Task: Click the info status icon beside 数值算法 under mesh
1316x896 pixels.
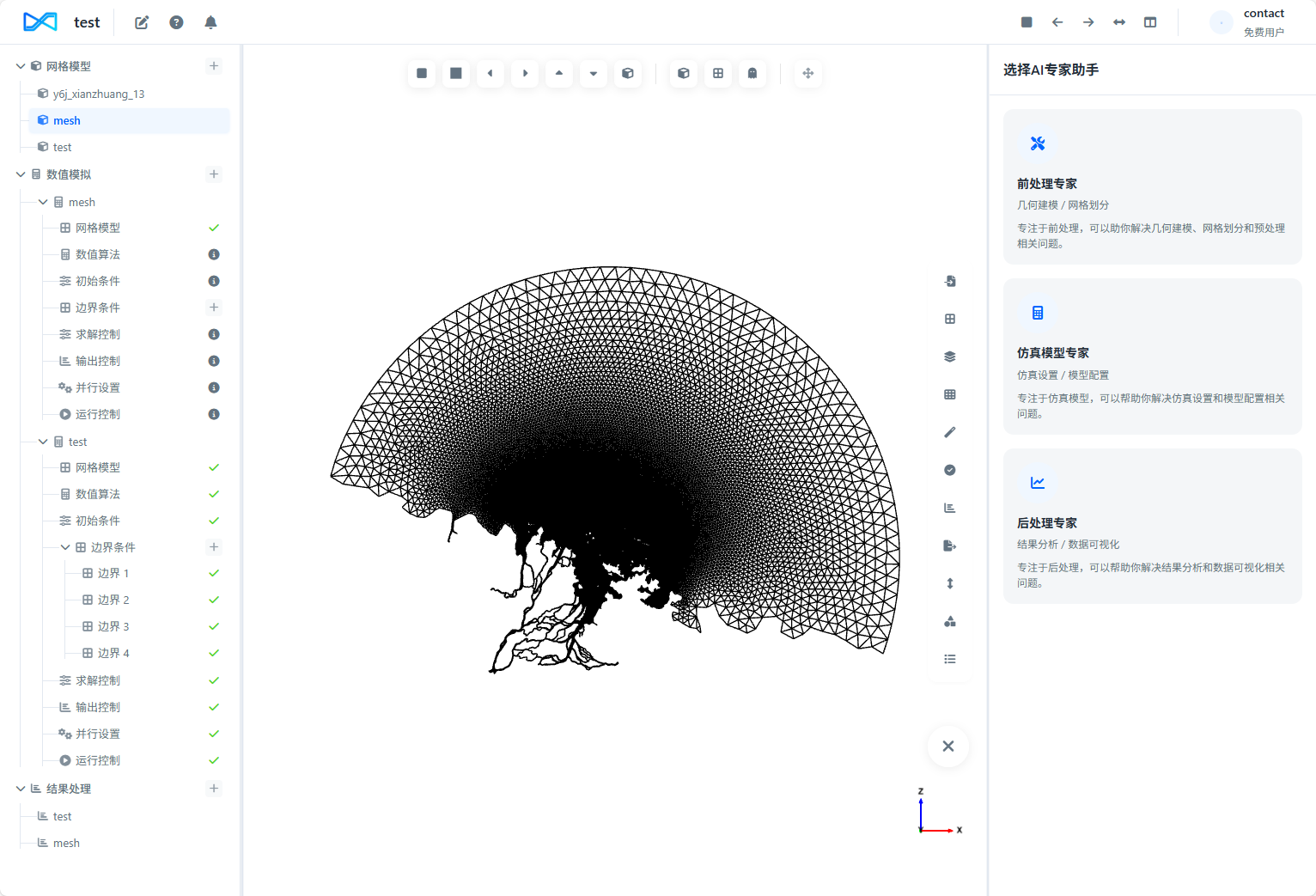Action: pyautogui.click(x=214, y=254)
